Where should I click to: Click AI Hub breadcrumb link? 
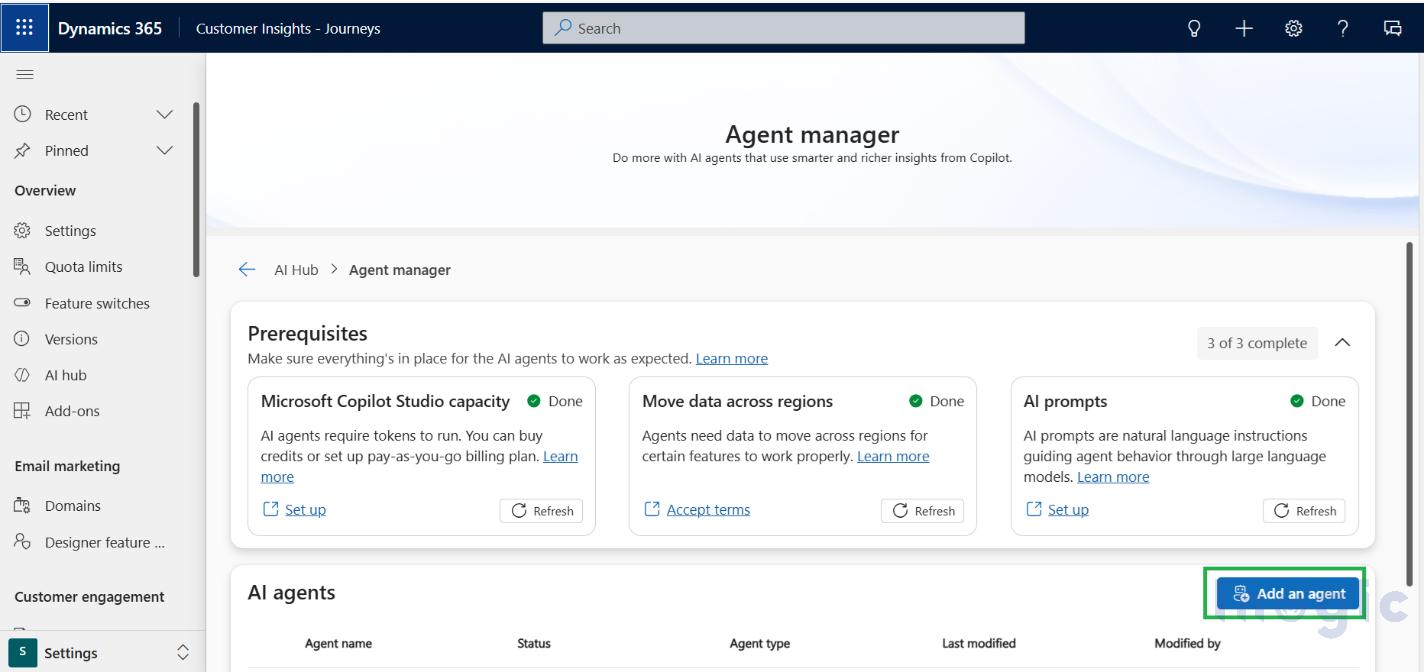[x=296, y=269]
